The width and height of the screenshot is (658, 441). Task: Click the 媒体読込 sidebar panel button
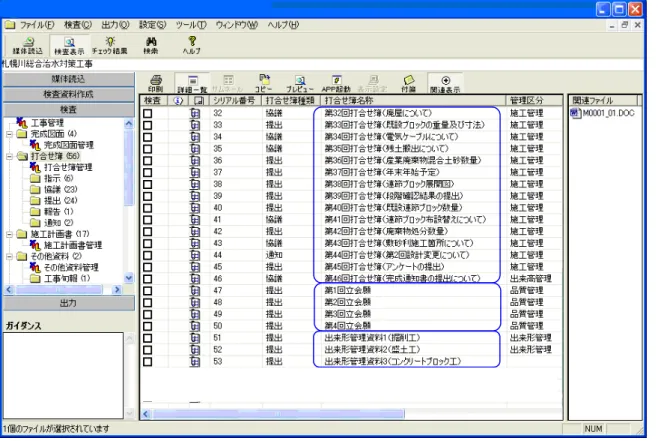pyautogui.click(x=68, y=79)
